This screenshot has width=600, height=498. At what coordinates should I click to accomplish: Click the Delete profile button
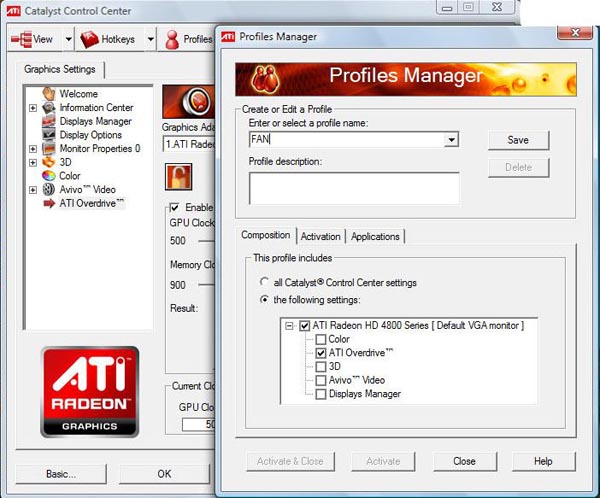(x=518, y=168)
